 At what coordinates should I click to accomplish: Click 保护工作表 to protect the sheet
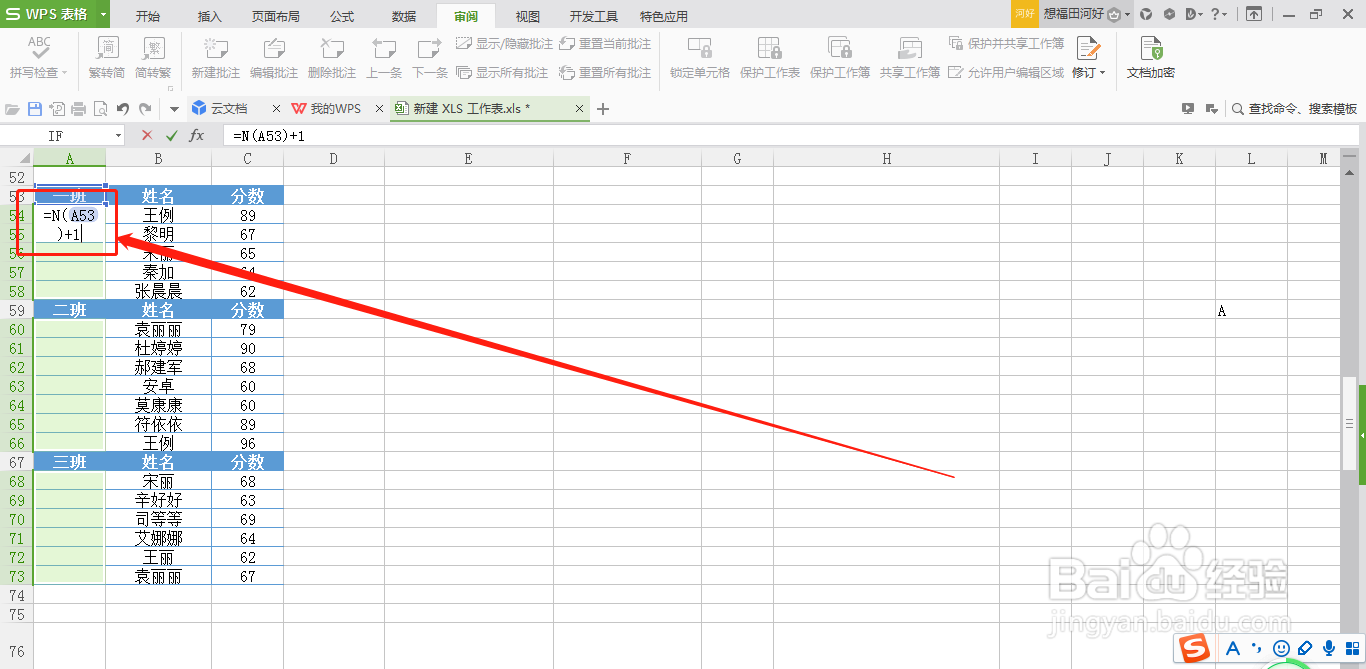tap(770, 57)
